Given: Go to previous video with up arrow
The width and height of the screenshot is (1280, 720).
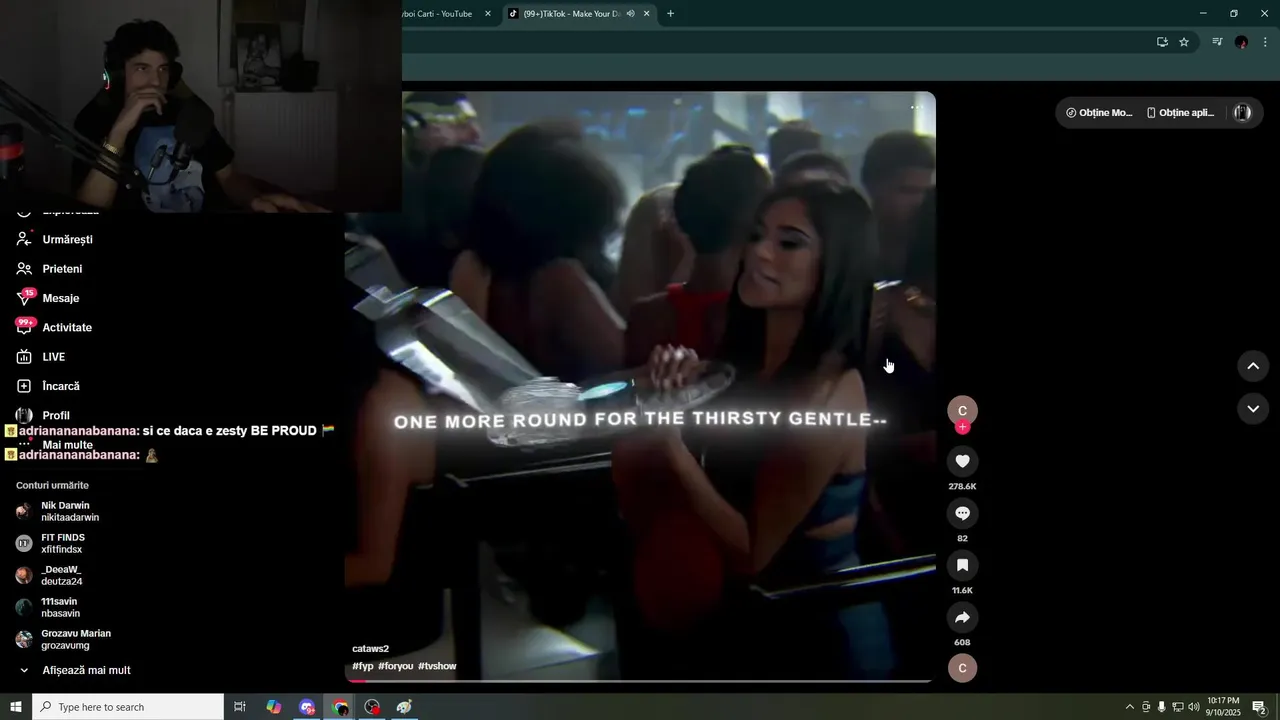Looking at the screenshot, I should coord(1252,366).
